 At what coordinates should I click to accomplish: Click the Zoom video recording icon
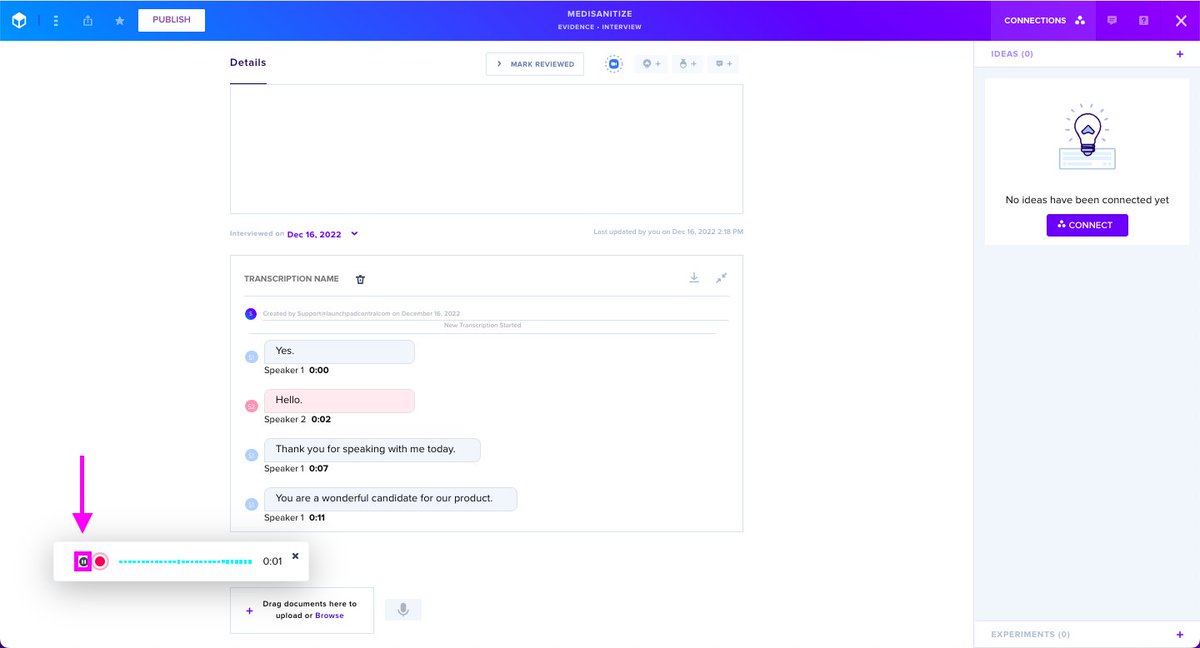pyautogui.click(x=613, y=63)
